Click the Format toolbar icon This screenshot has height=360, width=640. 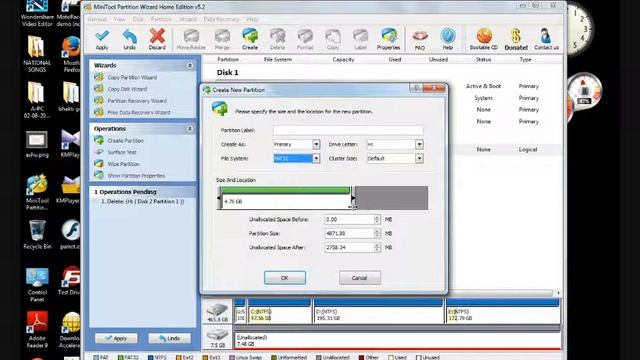(305, 40)
